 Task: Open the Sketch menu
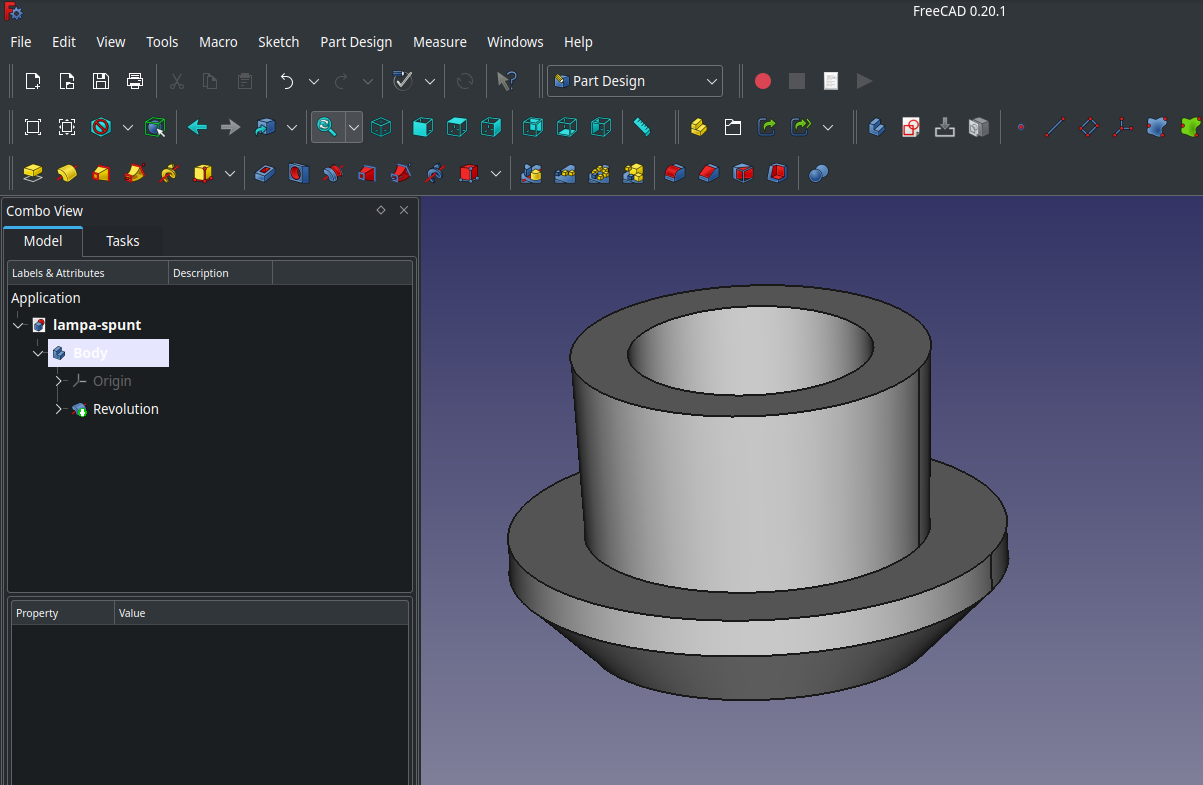point(278,42)
